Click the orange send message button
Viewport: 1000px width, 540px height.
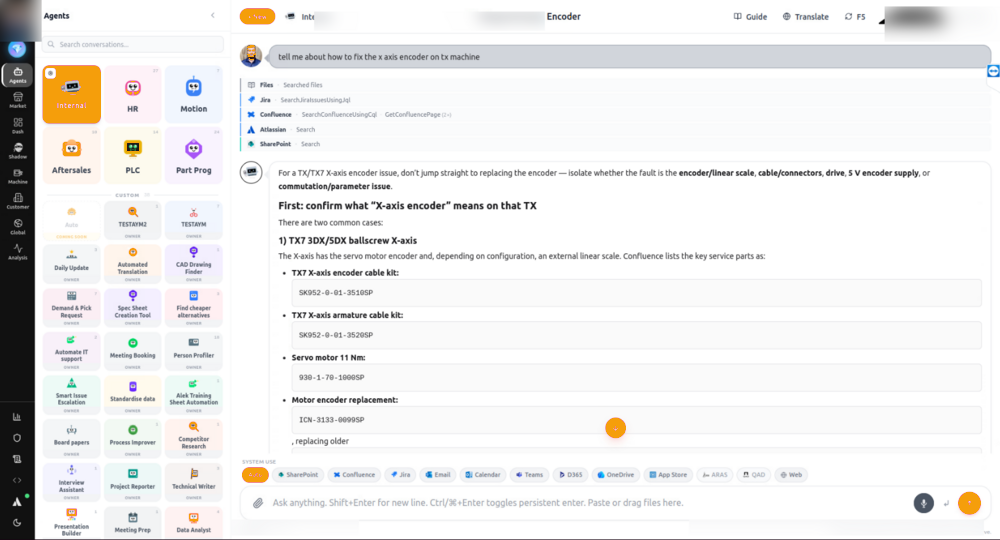coord(969,503)
